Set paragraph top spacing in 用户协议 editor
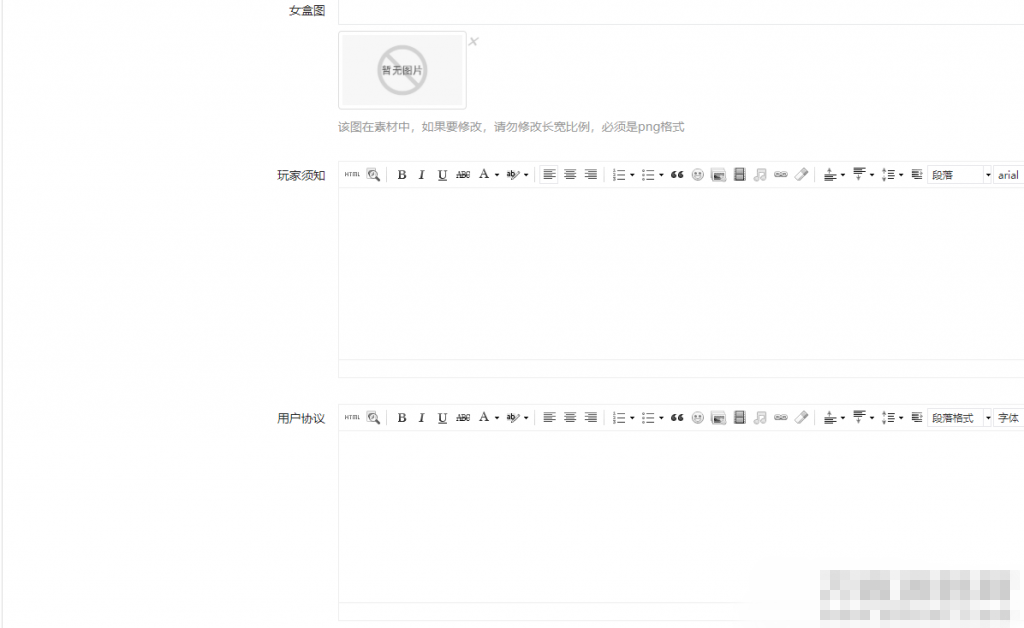The image size is (1024, 628). (x=830, y=417)
